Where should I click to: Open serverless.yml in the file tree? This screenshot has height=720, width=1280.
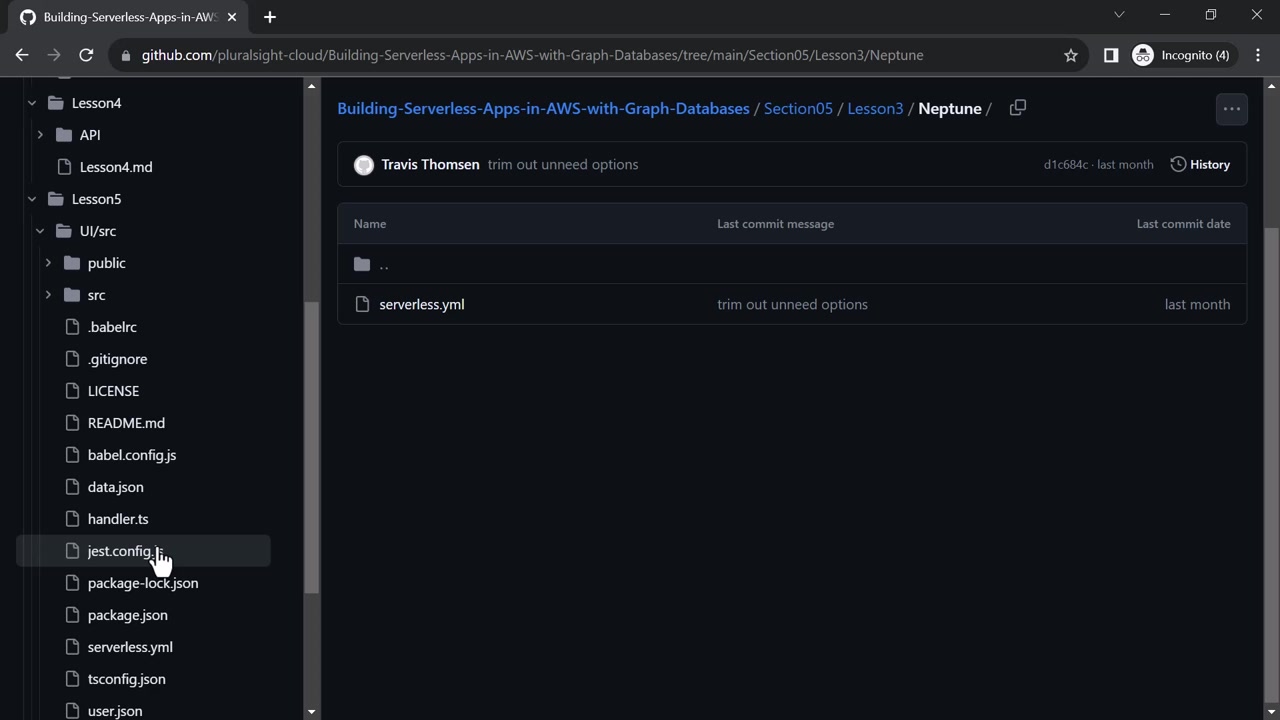pos(130,647)
